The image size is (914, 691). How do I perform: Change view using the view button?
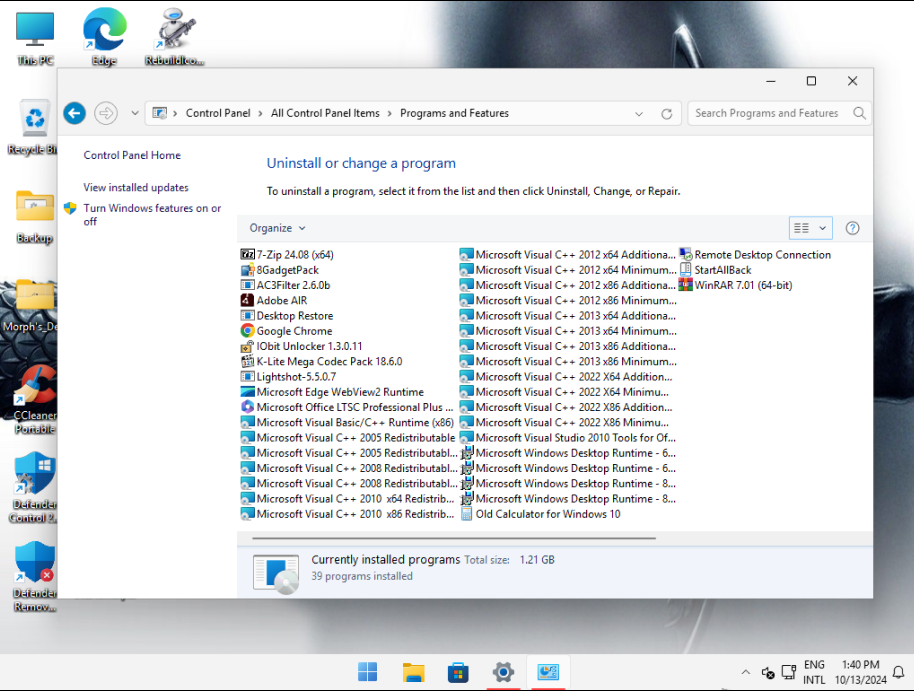[x=801, y=228]
